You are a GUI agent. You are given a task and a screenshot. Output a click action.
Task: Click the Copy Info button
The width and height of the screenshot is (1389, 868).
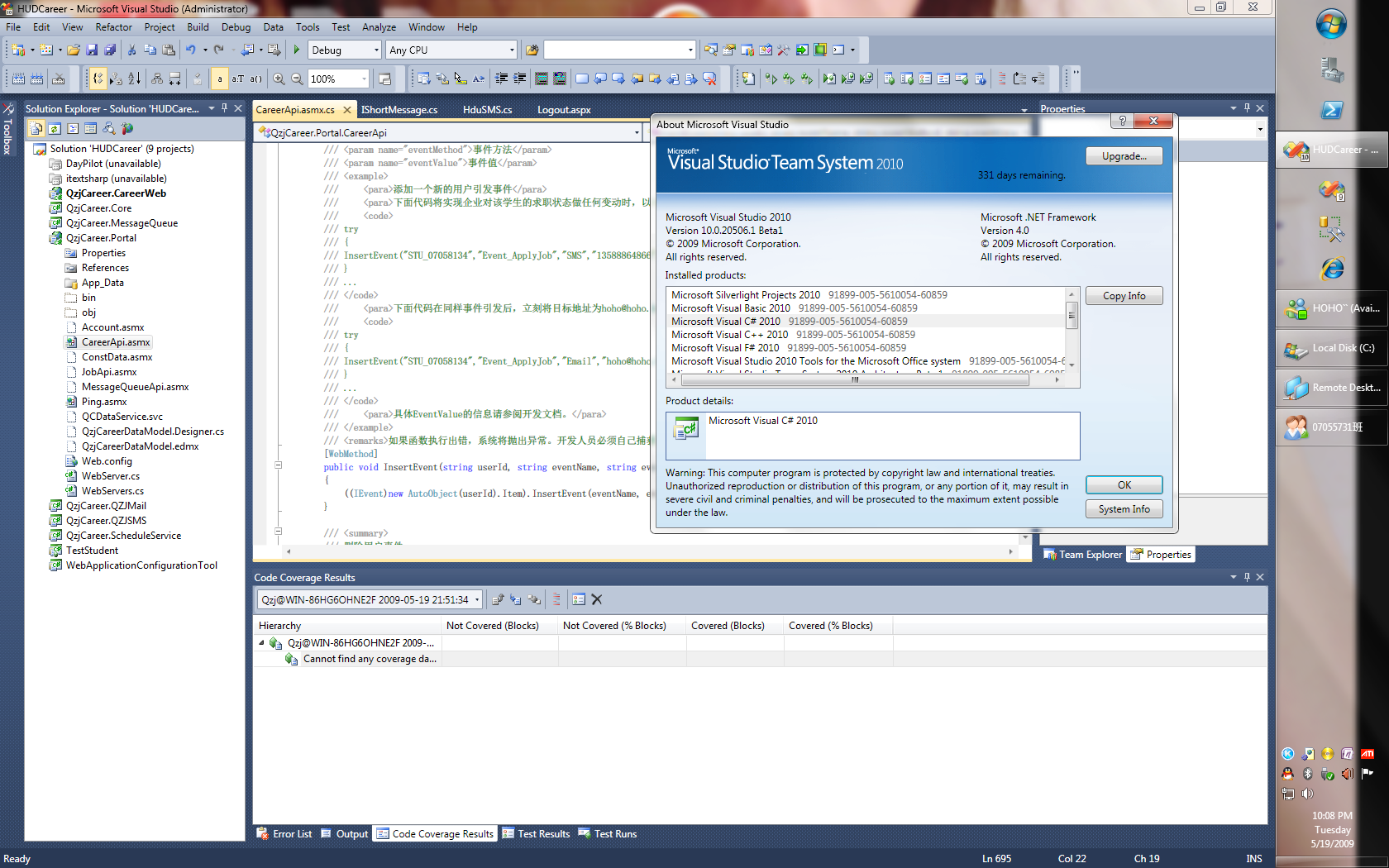(1124, 295)
